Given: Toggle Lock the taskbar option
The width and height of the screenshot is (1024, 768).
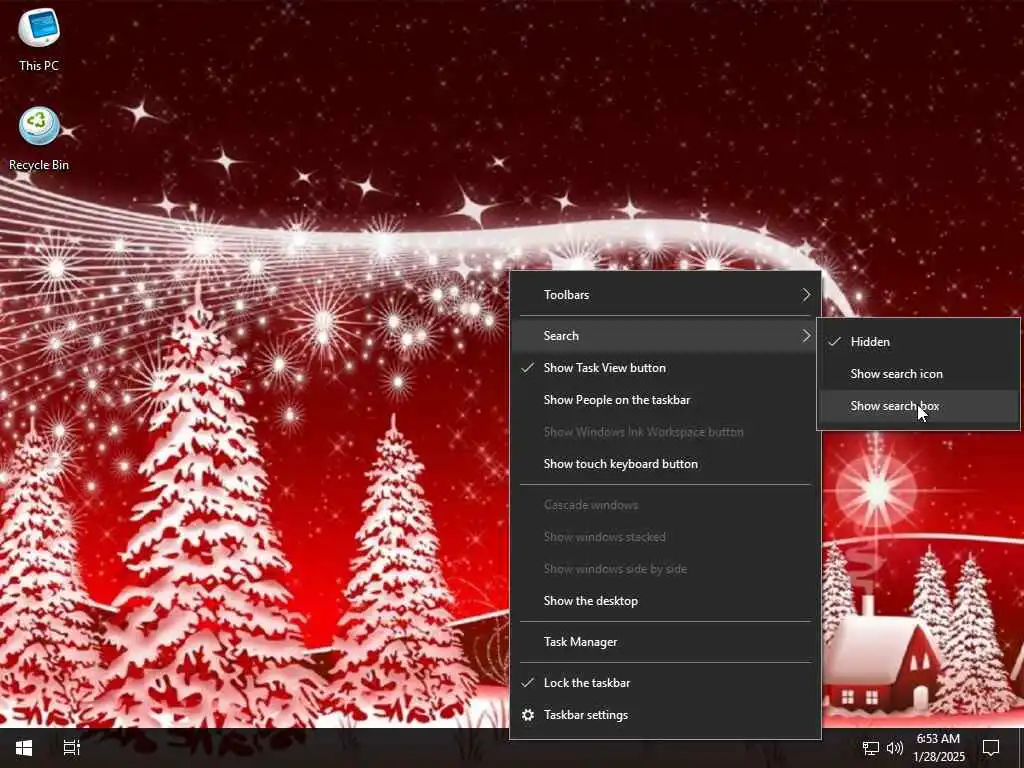Looking at the screenshot, I should pos(665,682).
